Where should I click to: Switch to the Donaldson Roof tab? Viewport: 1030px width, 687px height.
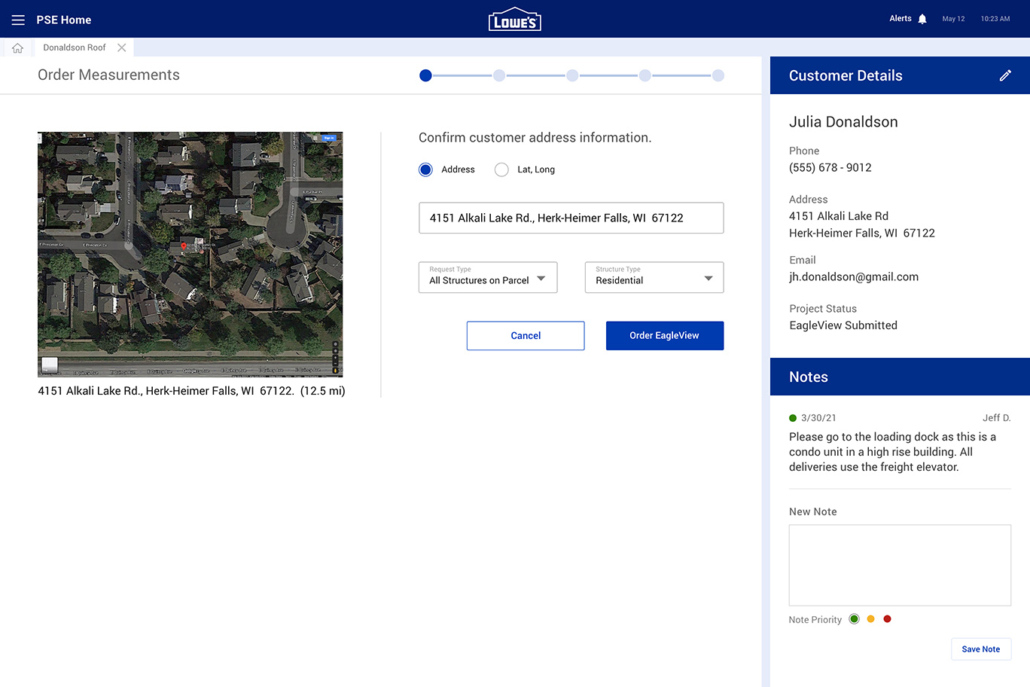74,48
